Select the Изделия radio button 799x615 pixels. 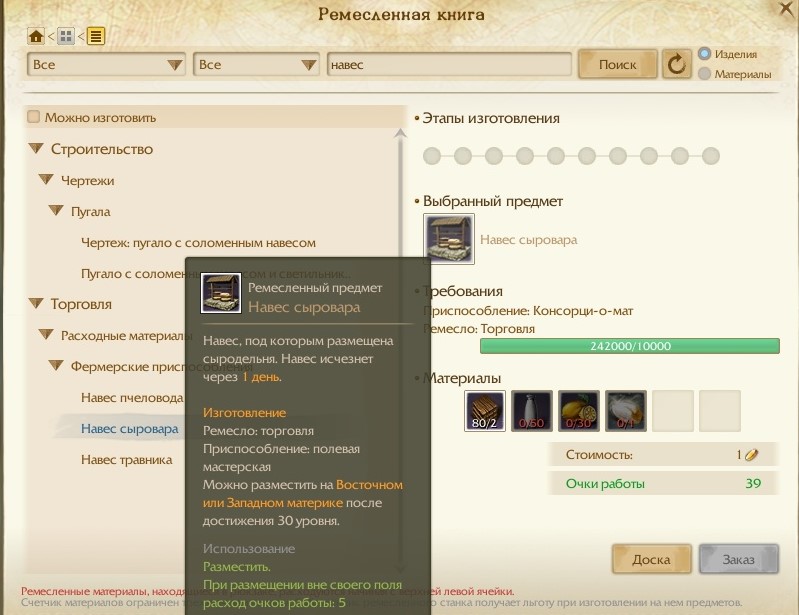tap(704, 54)
